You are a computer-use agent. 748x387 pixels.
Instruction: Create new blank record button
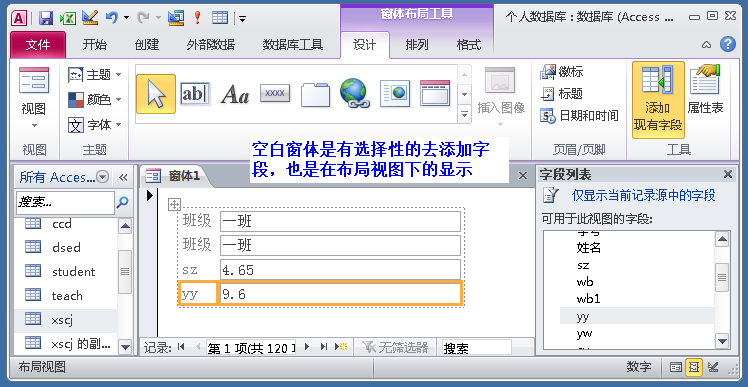pos(341,347)
